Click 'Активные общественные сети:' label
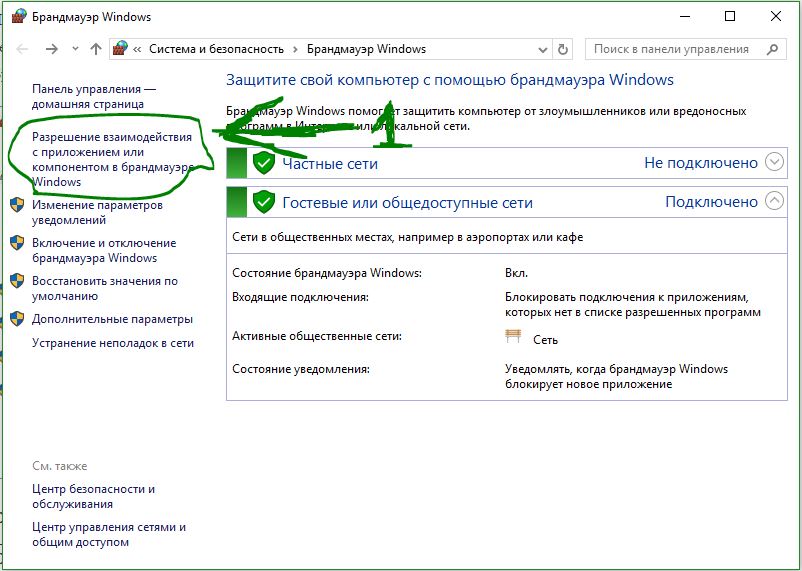 317,336
